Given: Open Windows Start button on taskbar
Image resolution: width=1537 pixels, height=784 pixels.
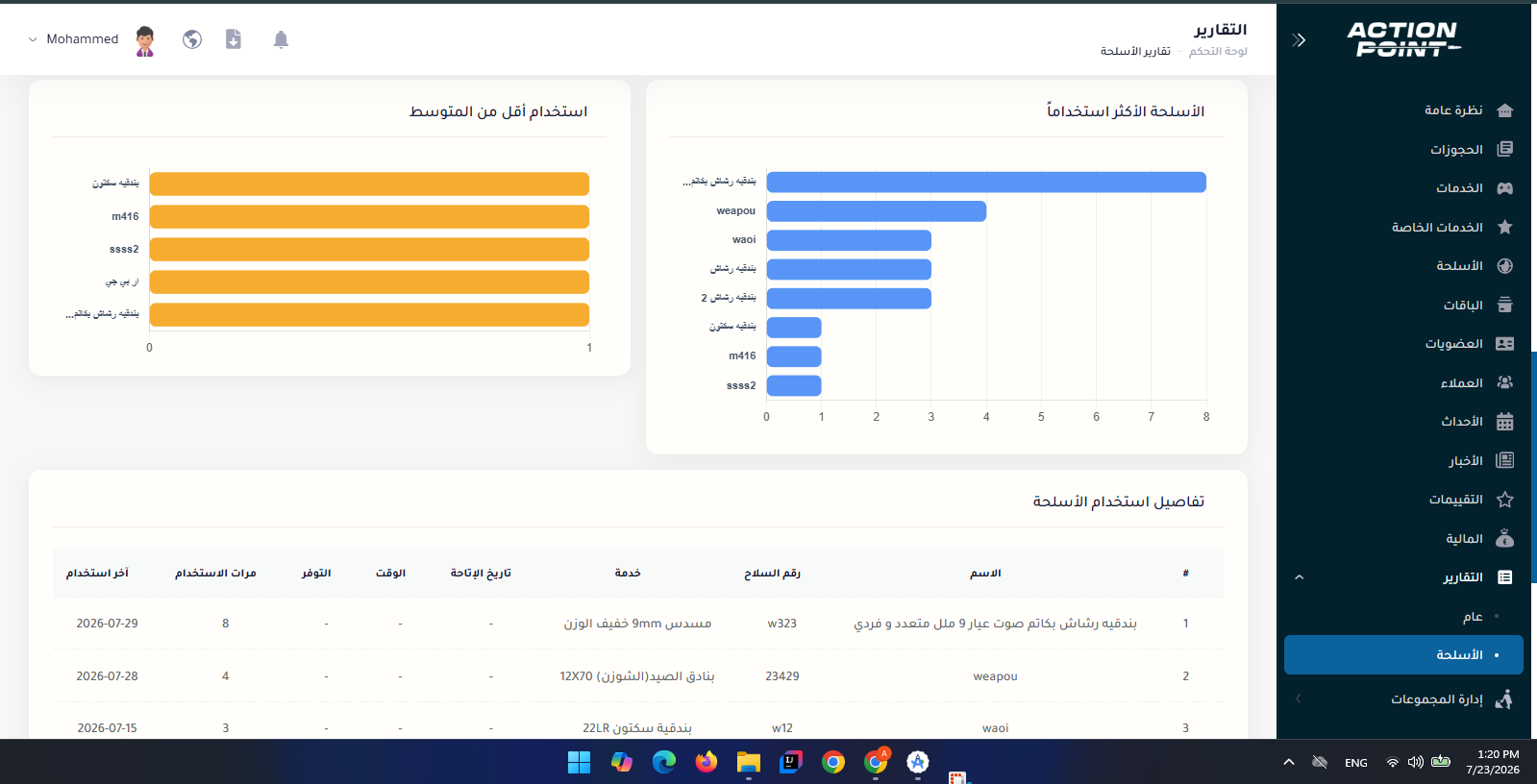Looking at the screenshot, I should pyautogui.click(x=580, y=763).
